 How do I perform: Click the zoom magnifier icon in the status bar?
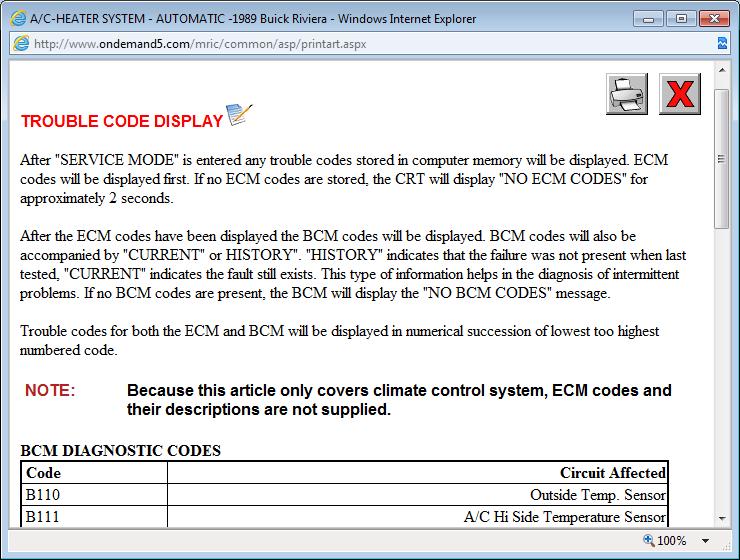(649, 540)
